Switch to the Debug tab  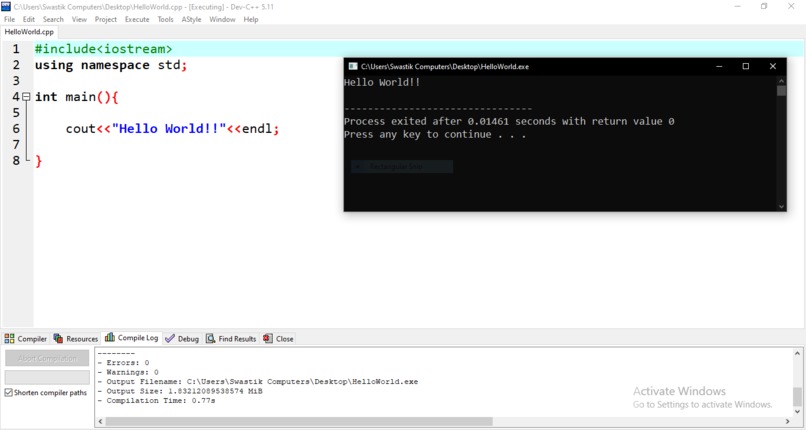click(x=182, y=339)
